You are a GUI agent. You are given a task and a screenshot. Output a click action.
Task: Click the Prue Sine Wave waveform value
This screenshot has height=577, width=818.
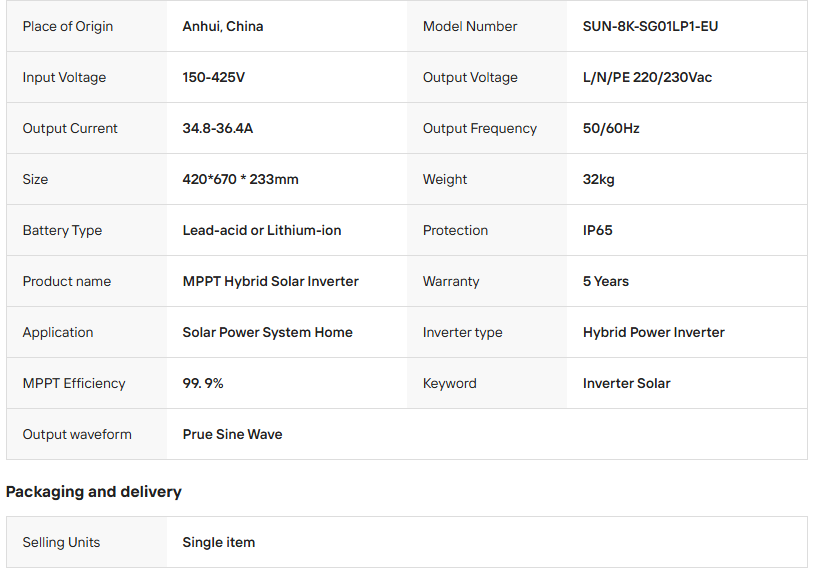(x=232, y=434)
